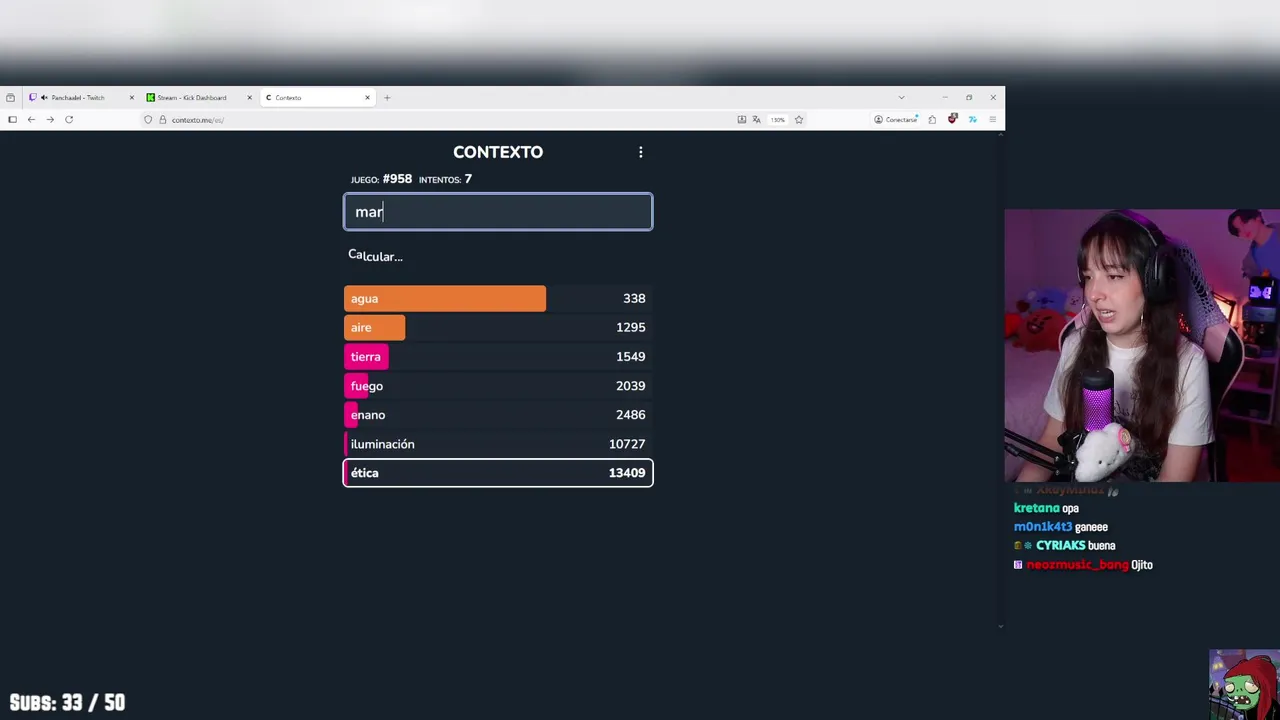Click the CONTEXTO title heading
Screen dimensions: 1280x720
pos(498,152)
